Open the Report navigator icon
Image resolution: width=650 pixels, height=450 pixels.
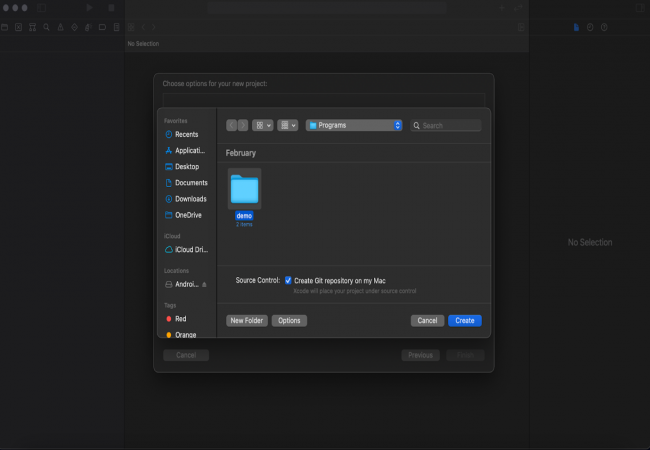click(116, 27)
